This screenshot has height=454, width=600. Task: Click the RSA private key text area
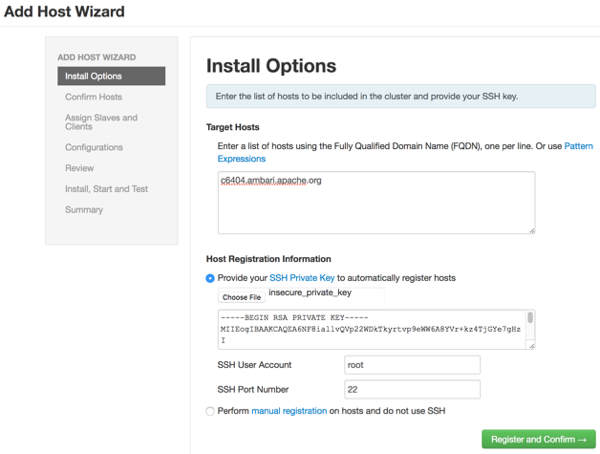(x=370, y=329)
